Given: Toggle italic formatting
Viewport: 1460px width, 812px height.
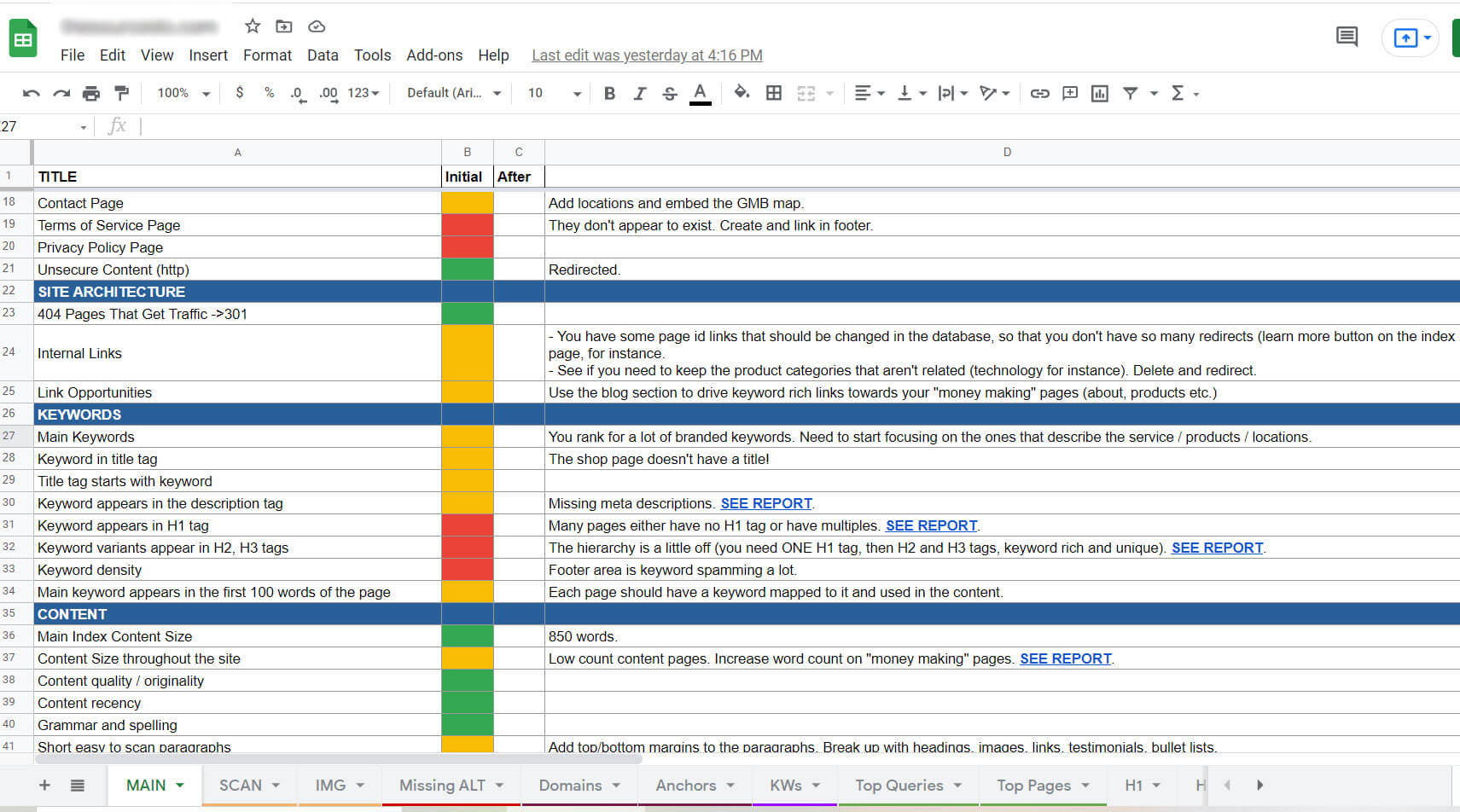Looking at the screenshot, I should (x=640, y=93).
